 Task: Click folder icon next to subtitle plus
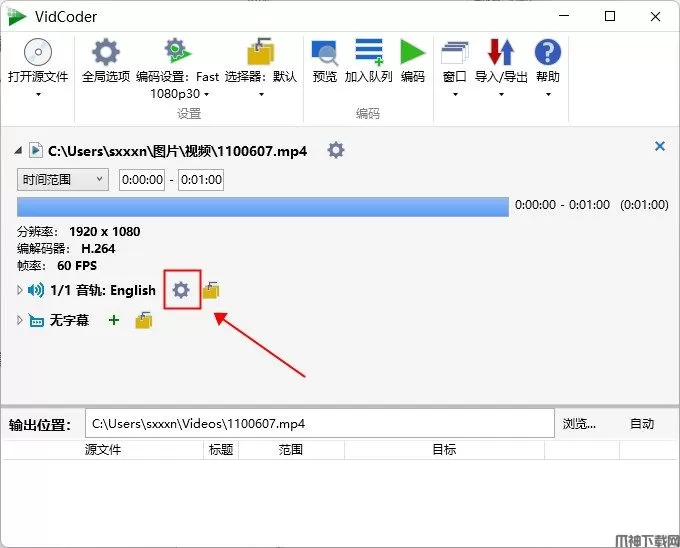(x=144, y=320)
